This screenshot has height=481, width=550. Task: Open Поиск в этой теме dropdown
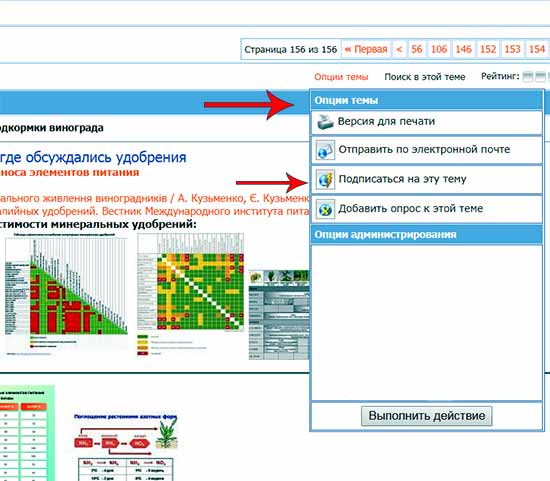(x=425, y=77)
